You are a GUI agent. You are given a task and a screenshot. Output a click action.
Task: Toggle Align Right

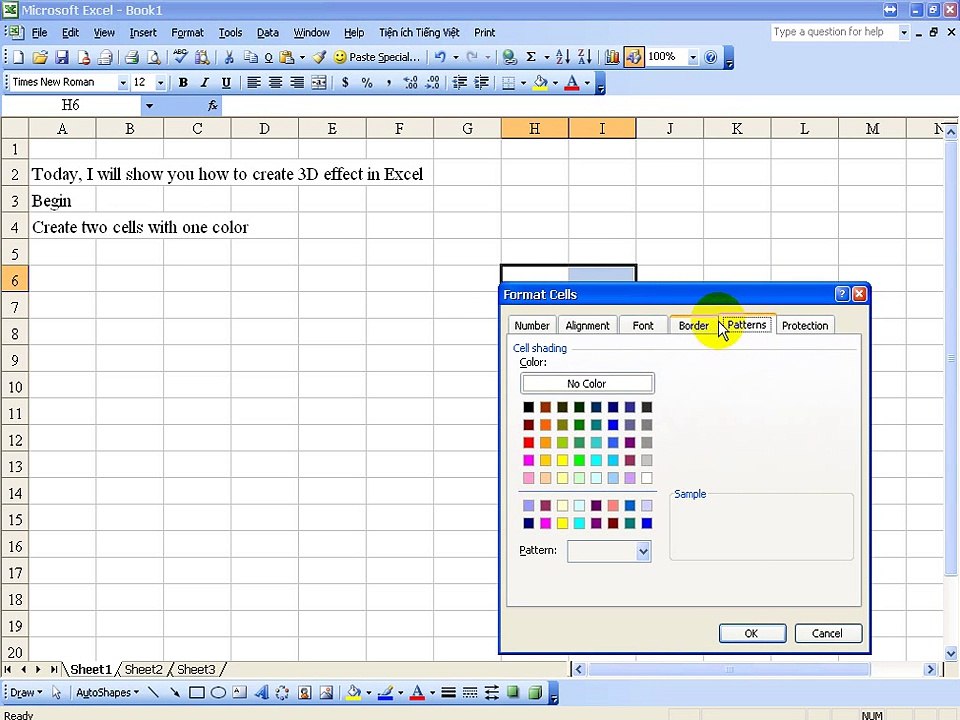[x=297, y=83]
